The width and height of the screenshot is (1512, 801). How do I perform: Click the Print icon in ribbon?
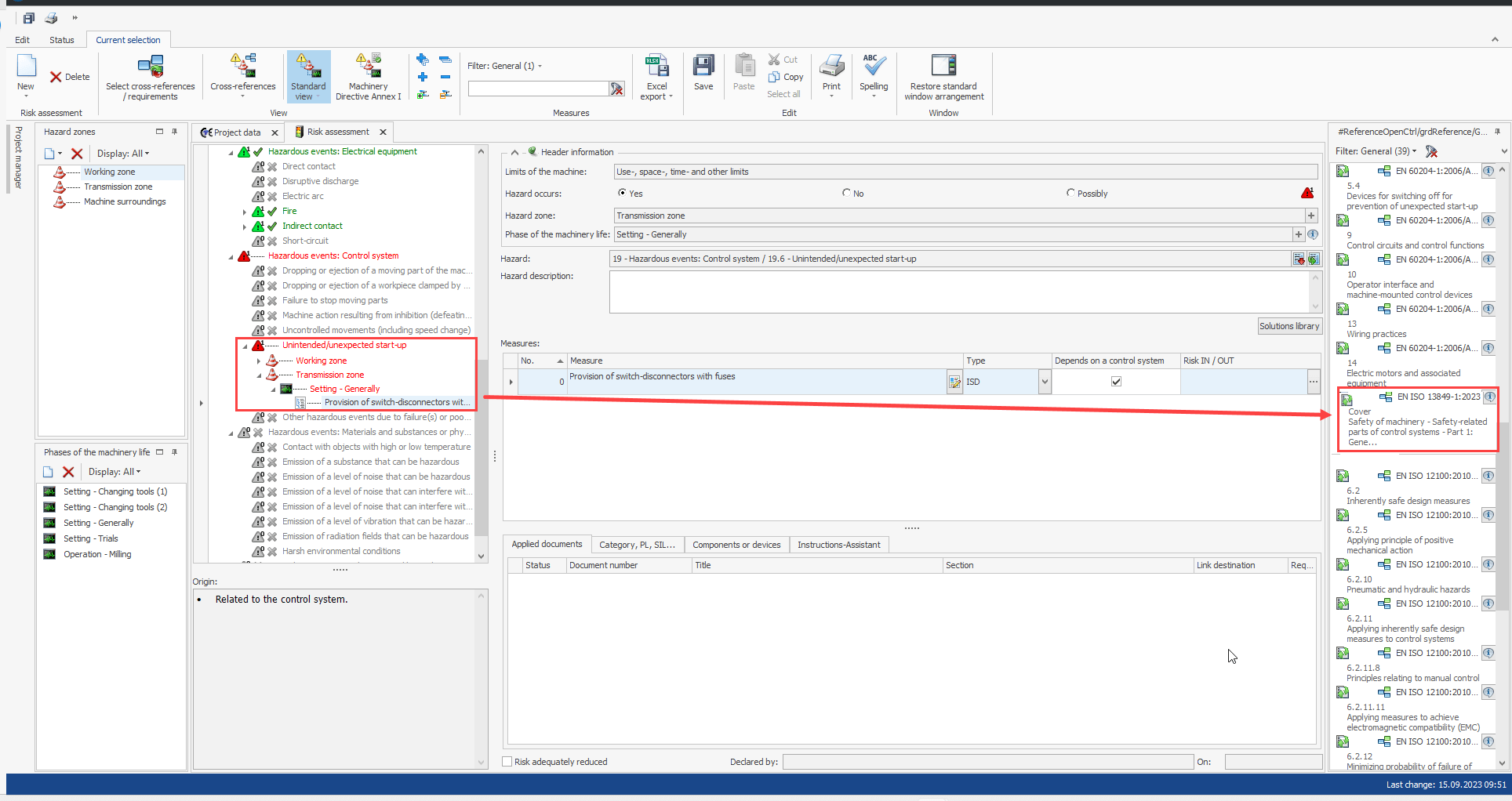(x=831, y=67)
